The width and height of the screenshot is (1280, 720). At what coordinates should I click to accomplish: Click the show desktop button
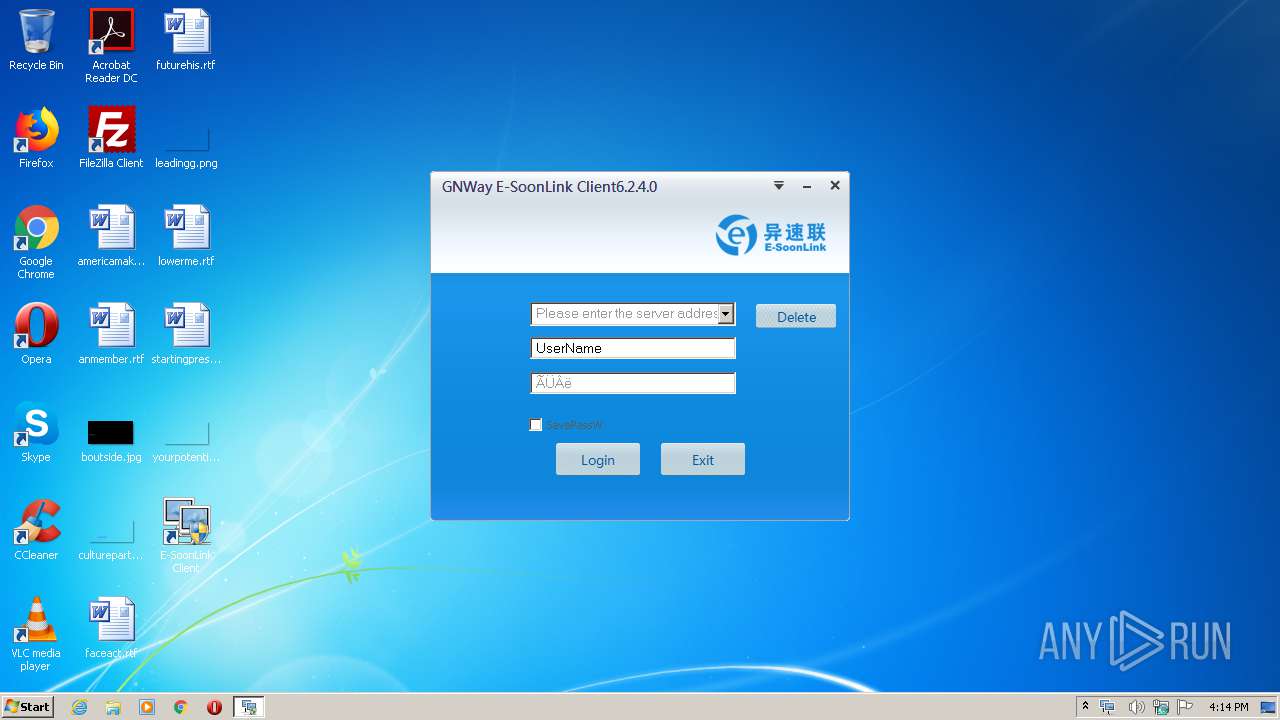[x=1268, y=707]
